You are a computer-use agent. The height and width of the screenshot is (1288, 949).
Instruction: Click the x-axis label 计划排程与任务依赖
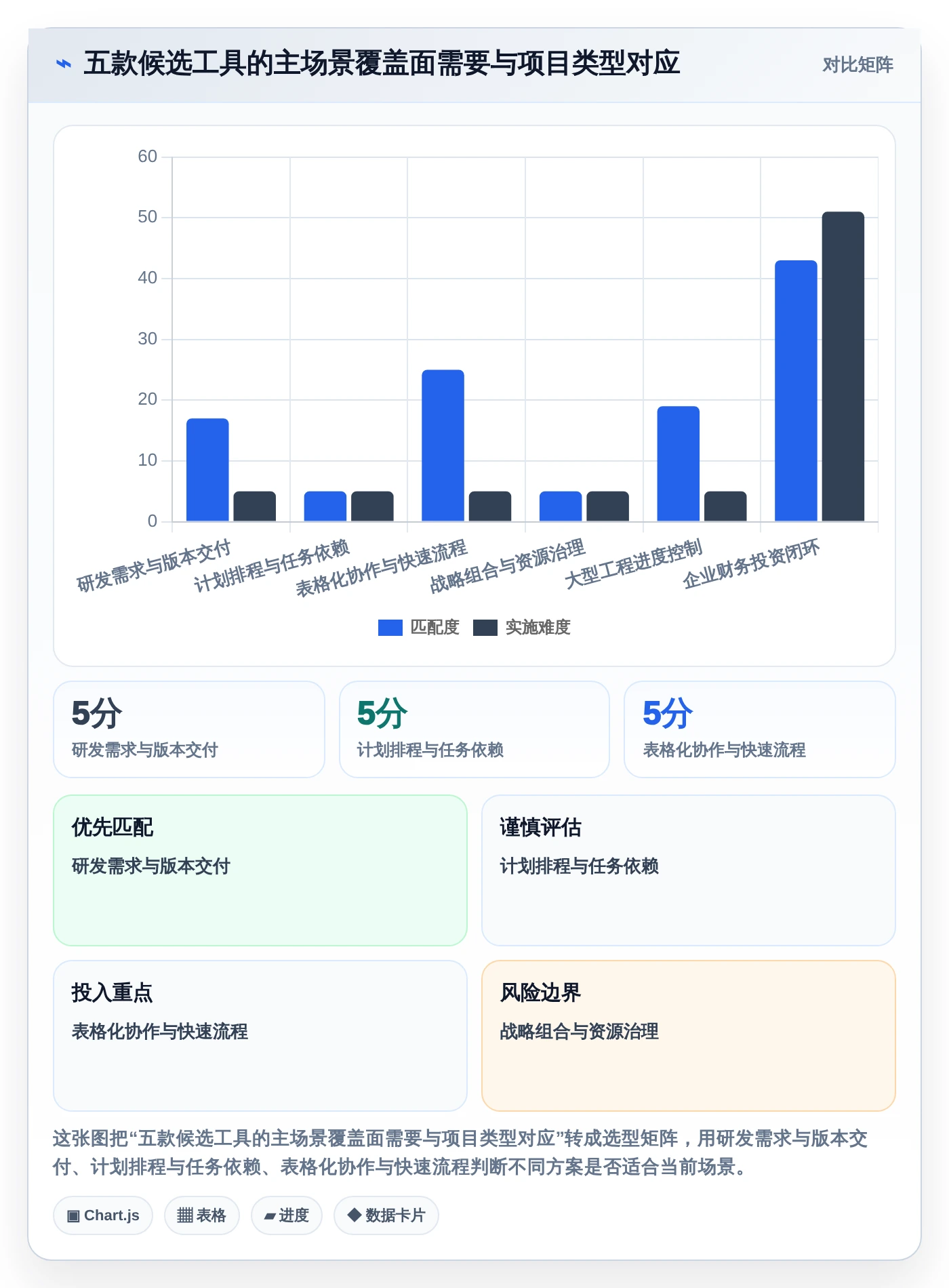272,566
